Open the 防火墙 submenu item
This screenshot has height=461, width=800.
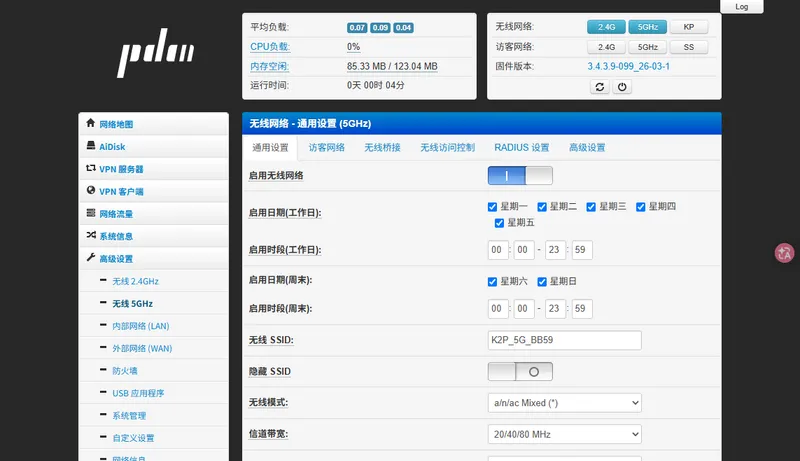click(125, 371)
